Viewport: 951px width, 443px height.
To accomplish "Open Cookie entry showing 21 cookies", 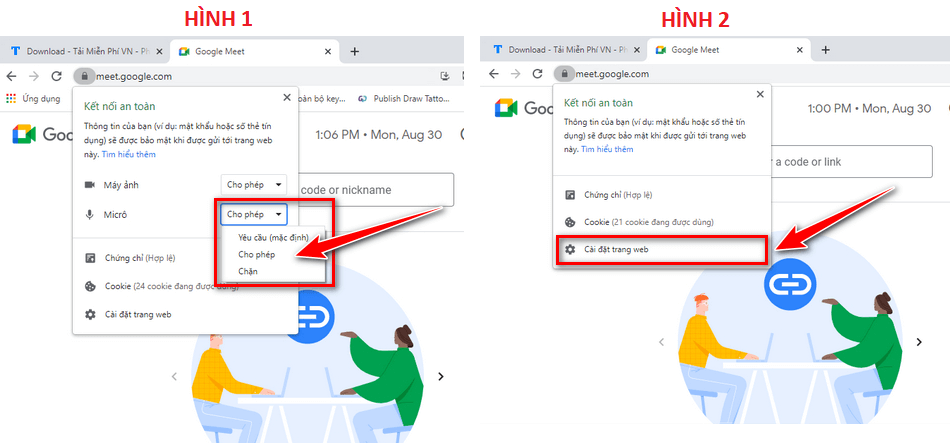I will [650, 222].
